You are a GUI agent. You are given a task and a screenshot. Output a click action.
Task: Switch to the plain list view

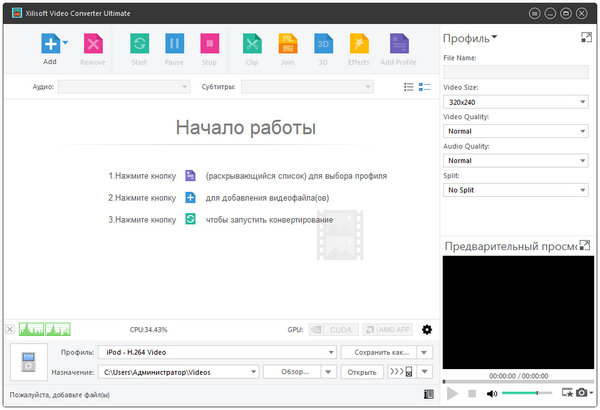(408, 87)
